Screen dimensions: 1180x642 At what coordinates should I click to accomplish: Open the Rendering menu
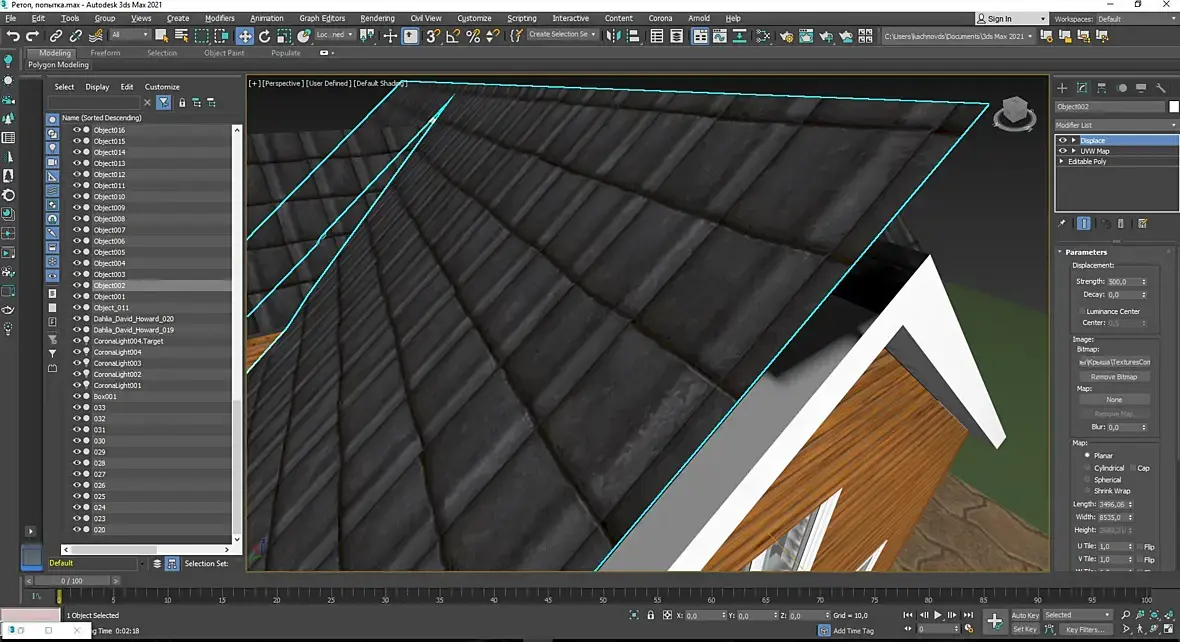coord(377,18)
